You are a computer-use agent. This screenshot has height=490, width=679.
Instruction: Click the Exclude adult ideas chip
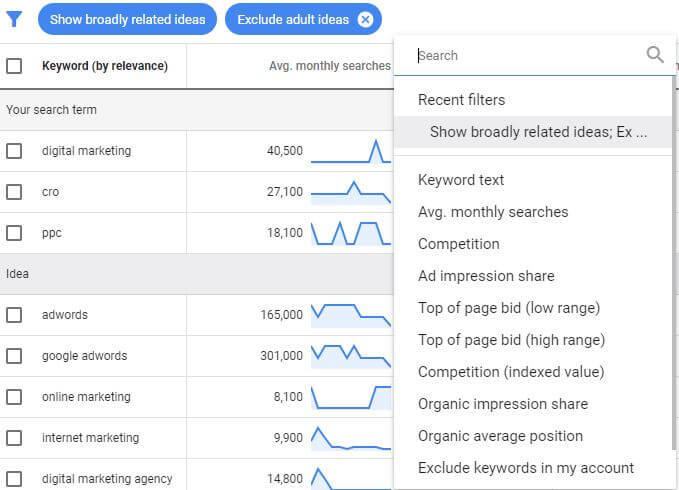click(303, 19)
